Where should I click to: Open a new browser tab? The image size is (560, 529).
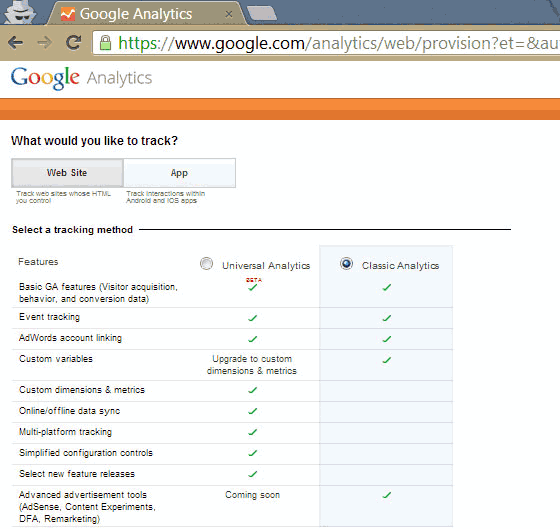[x=261, y=13]
